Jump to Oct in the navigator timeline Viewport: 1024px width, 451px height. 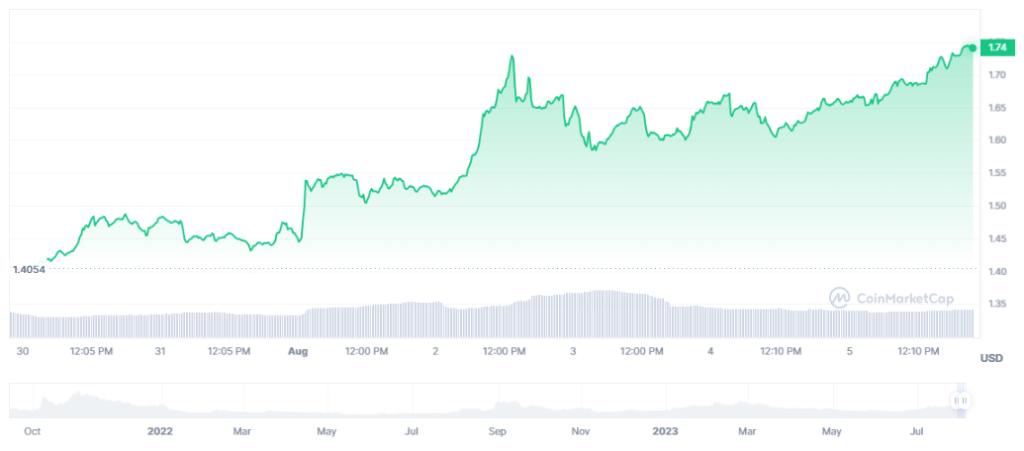tap(32, 432)
